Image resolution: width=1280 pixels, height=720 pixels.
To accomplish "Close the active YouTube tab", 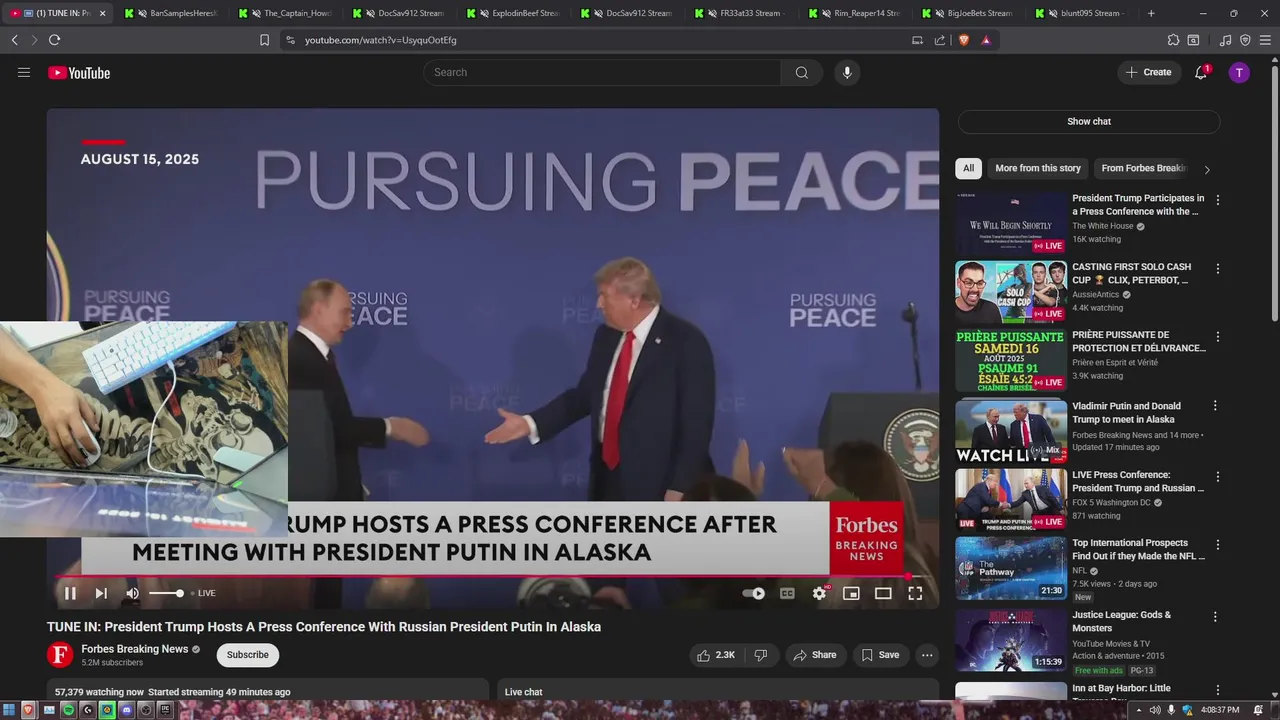I will coord(102,13).
